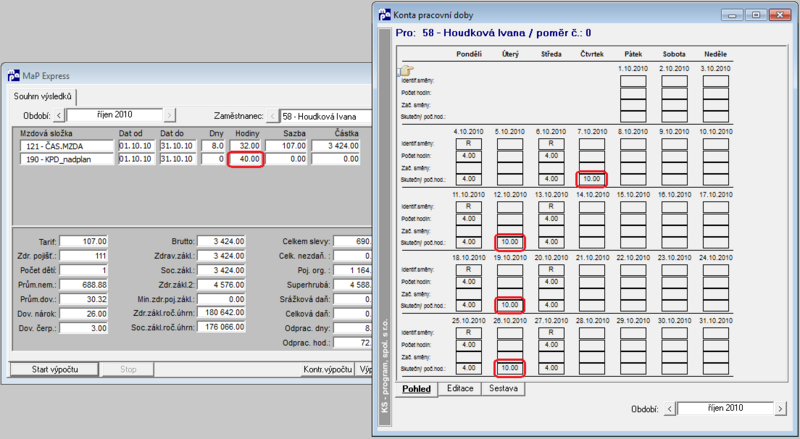Click the employee field 58 - Houdková Ivana
Image resolution: width=800 pixels, height=439 pixels.
326,116
